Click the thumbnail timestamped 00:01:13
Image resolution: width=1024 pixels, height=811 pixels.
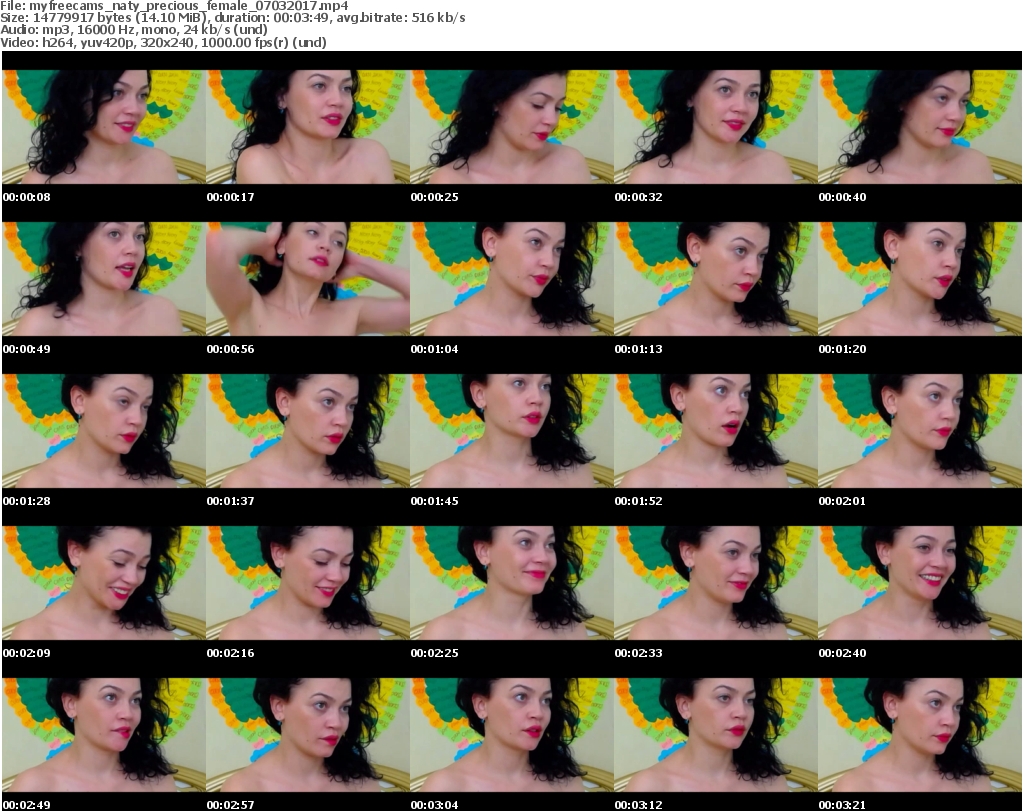click(x=716, y=279)
